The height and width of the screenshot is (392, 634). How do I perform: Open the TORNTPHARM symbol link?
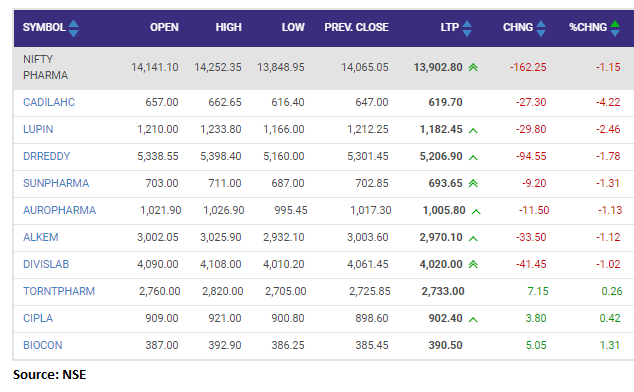pos(59,291)
